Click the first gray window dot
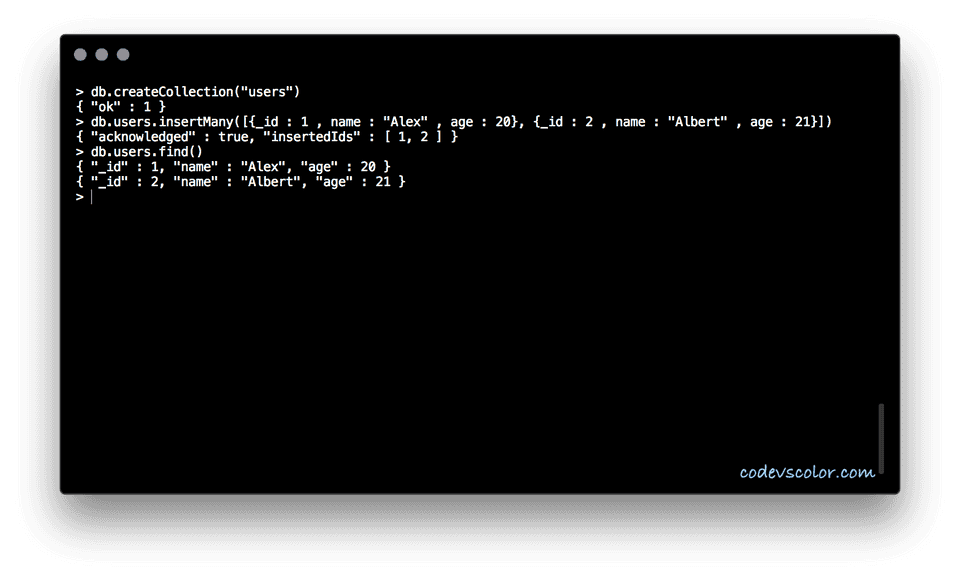 (80, 55)
